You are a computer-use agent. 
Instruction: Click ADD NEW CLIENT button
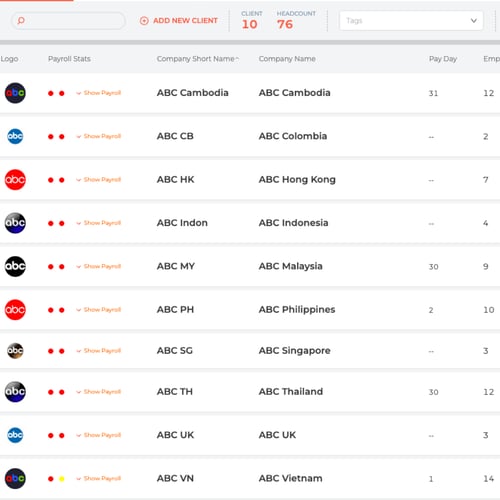(179, 21)
